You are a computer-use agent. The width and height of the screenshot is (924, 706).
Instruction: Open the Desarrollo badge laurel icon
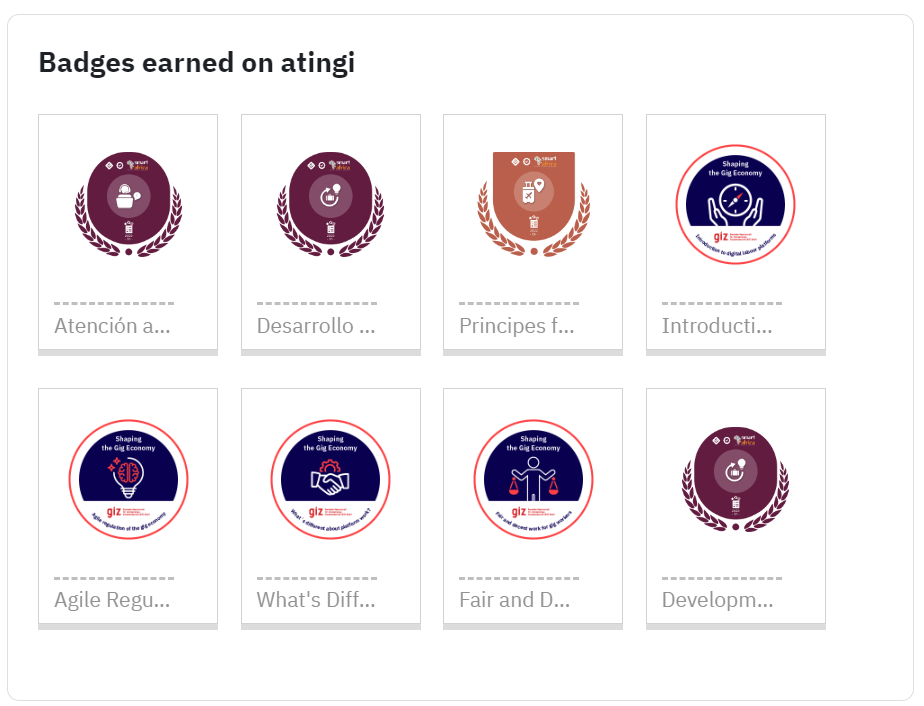331,204
